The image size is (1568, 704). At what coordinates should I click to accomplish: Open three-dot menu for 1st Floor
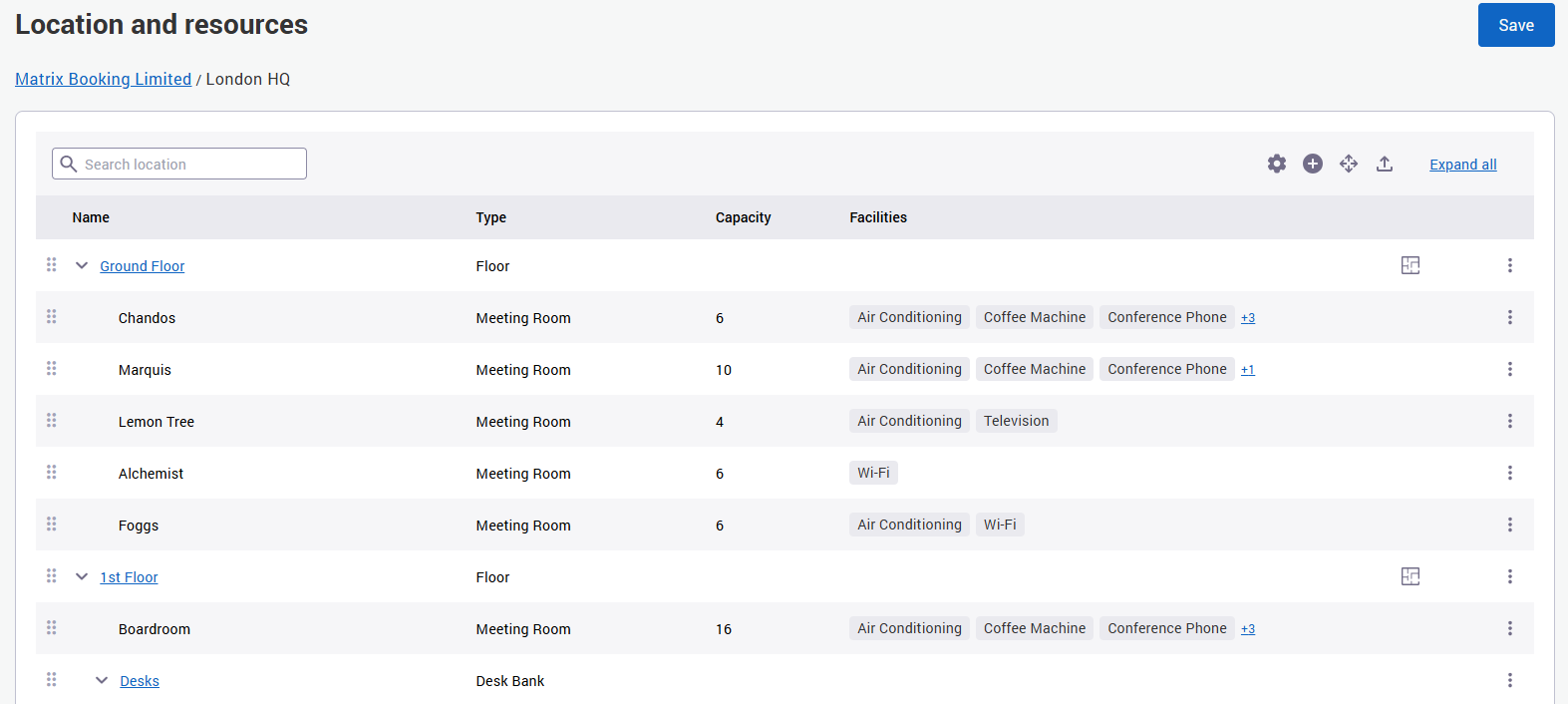1510,576
